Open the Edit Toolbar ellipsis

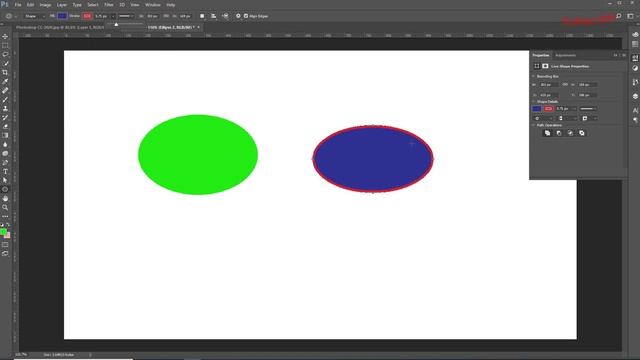point(5,216)
